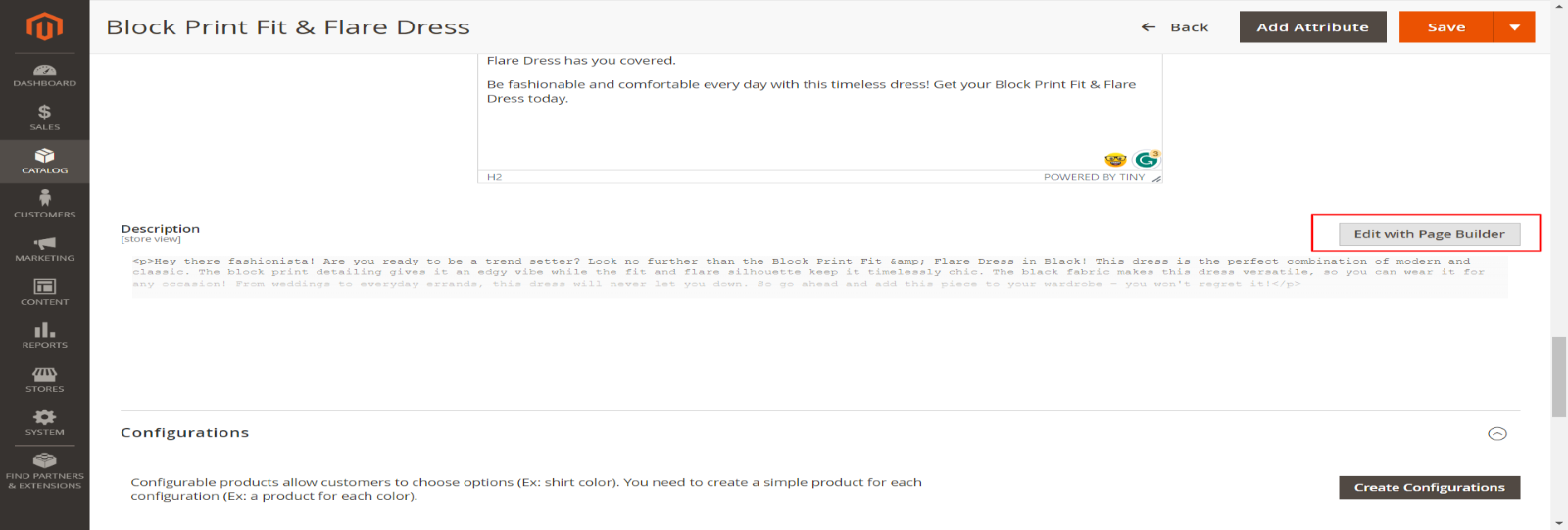
Task: Click the nerd-face emoji icon in the editor
Action: pos(1115,160)
